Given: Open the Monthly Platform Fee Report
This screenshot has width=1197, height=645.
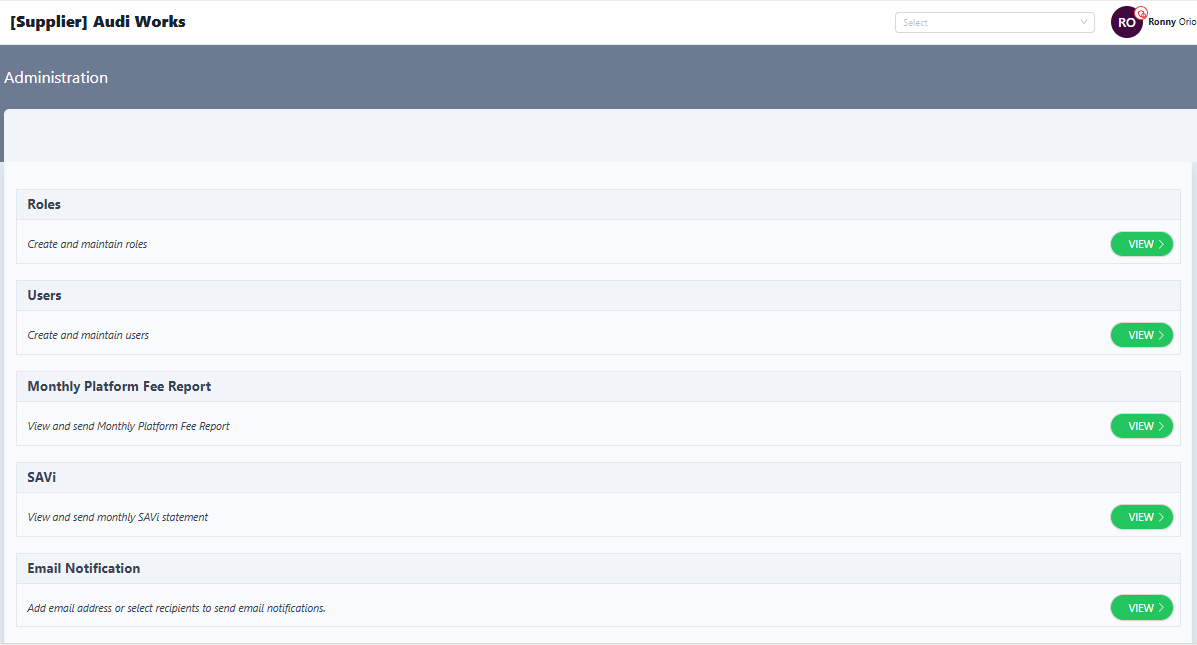Looking at the screenshot, I should point(1141,425).
